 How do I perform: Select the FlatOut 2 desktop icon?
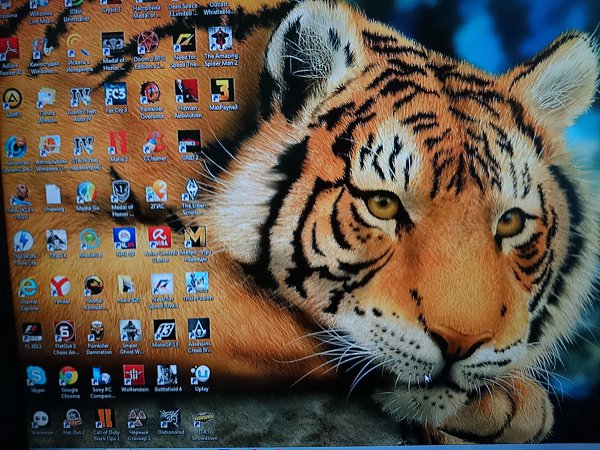(x=73, y=418)
